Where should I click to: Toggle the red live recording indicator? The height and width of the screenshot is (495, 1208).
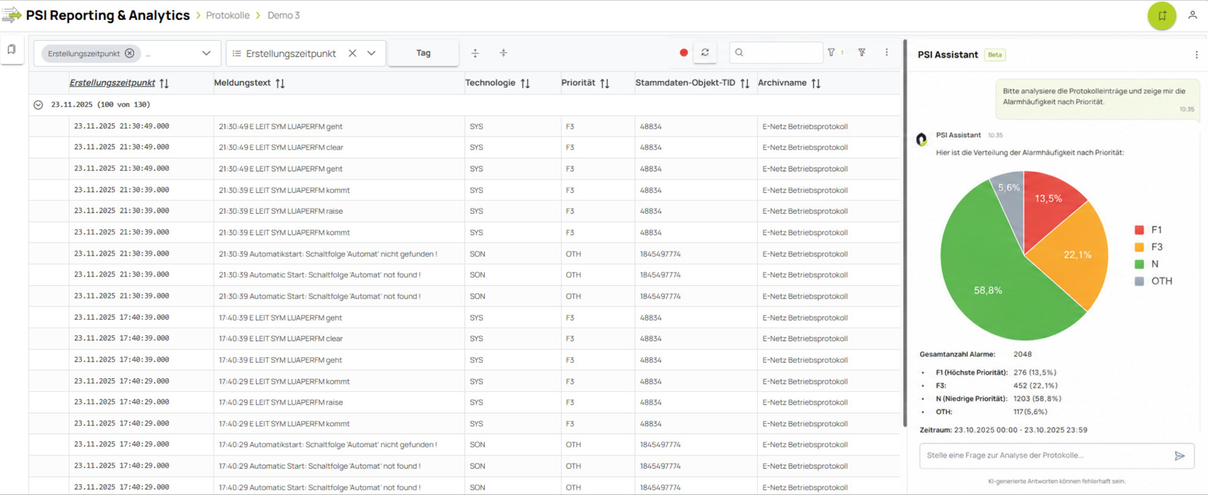click(684, 53)
